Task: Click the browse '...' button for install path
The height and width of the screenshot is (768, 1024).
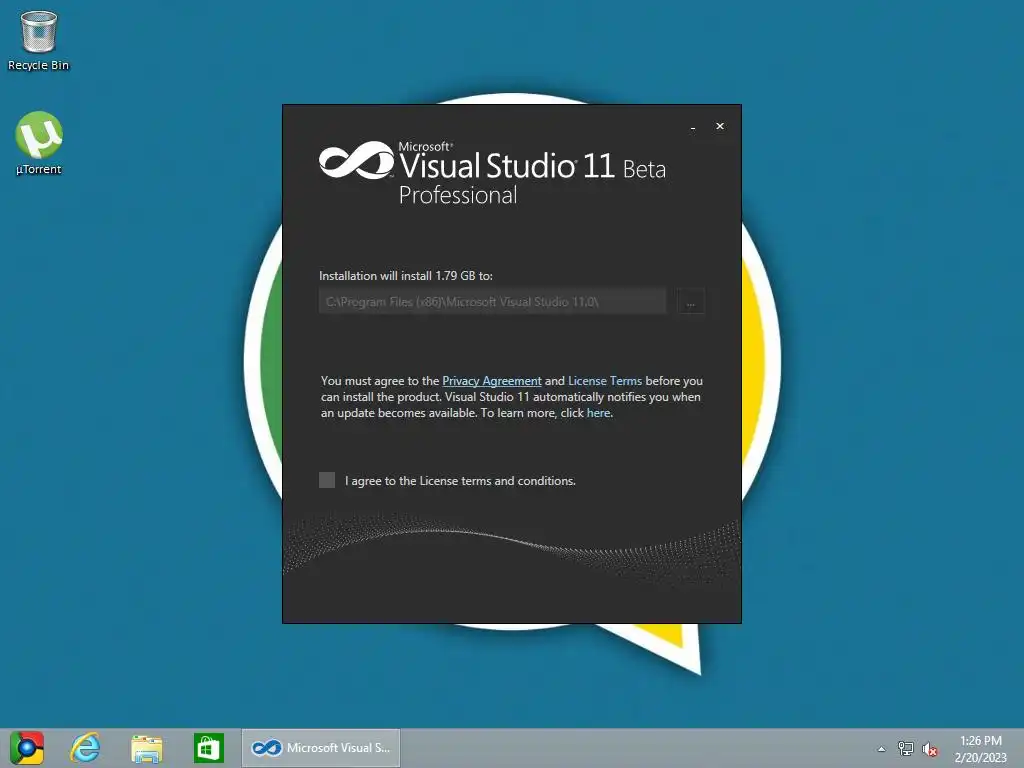Action: click(691, 302)
